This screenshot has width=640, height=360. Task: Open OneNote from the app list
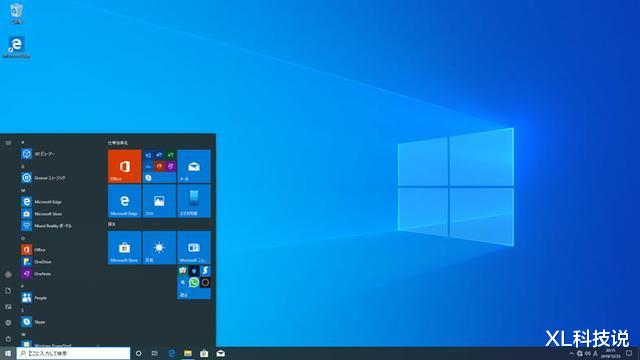61,273
